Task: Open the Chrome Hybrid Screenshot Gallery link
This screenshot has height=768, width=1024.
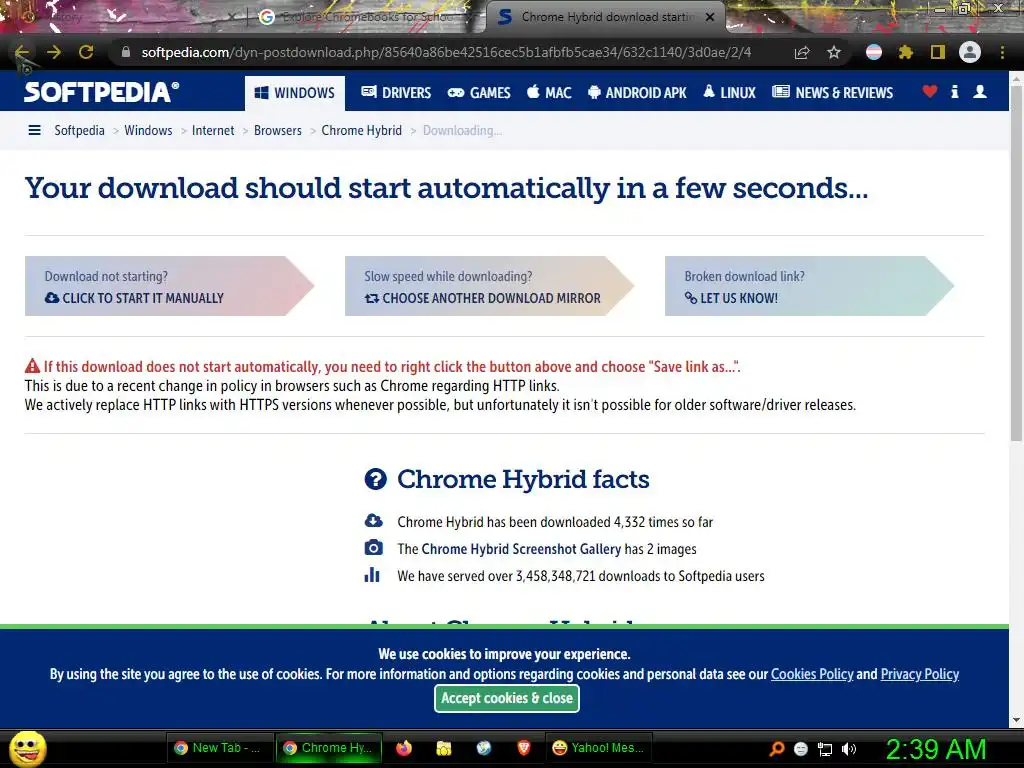Action: click(521, 549)
